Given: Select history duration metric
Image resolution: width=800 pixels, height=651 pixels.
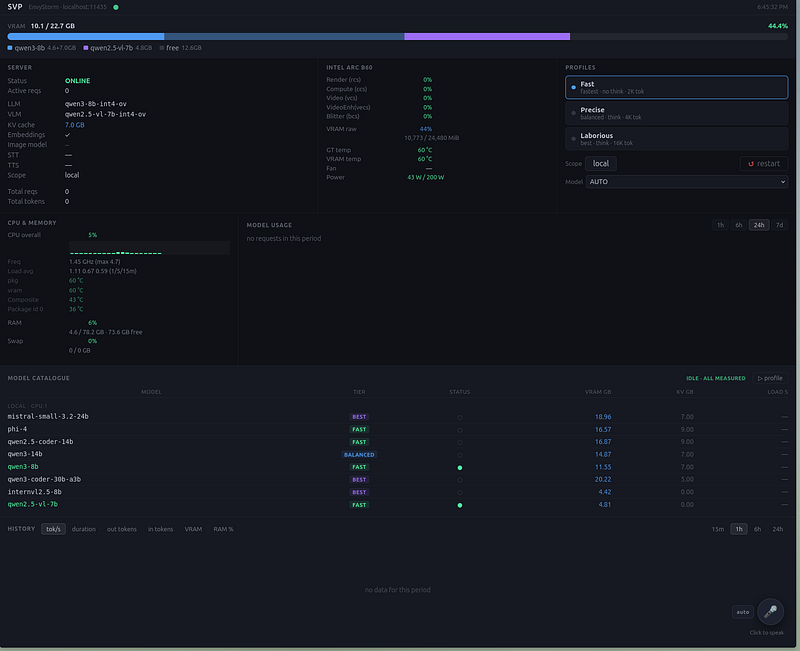Looking at the screenshot, I should pos(84,529).
